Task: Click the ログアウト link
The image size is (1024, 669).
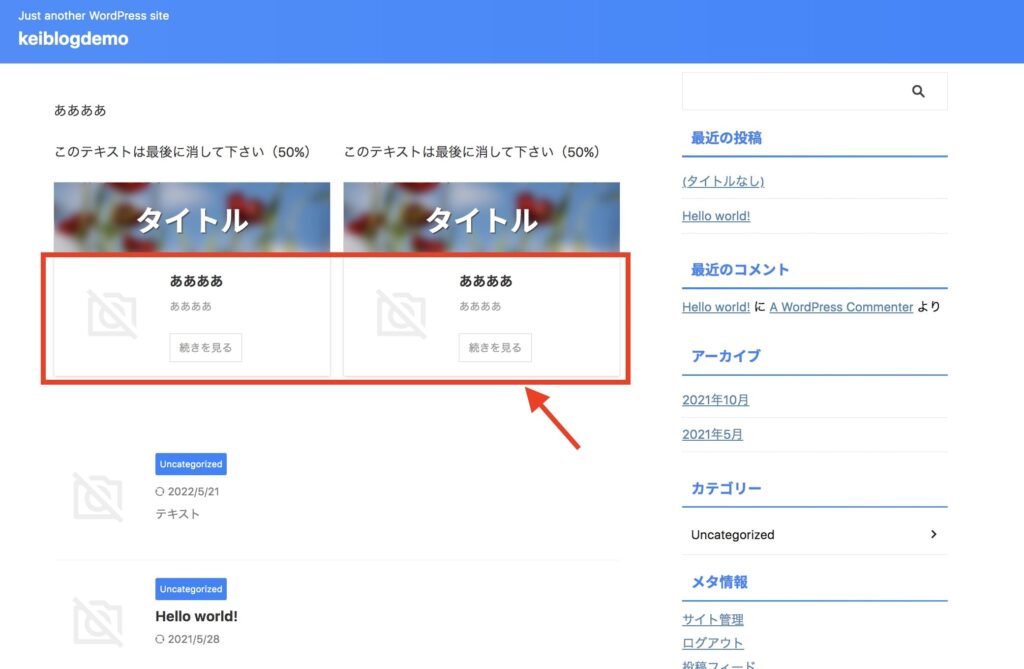Action: pyautogui.click(x=712, y=643)
